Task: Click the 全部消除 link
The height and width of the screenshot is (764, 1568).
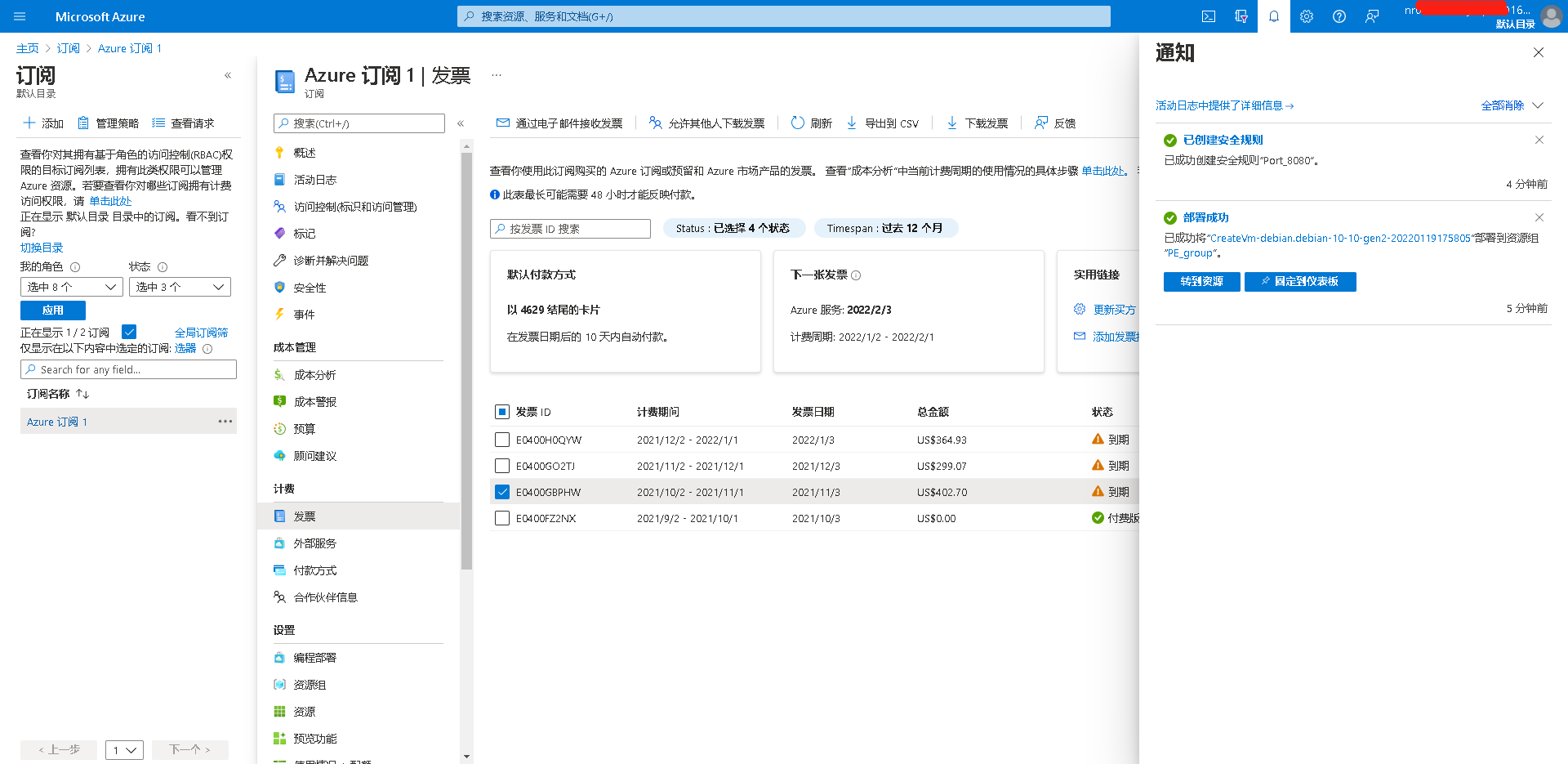Action: pos(1503,105)
